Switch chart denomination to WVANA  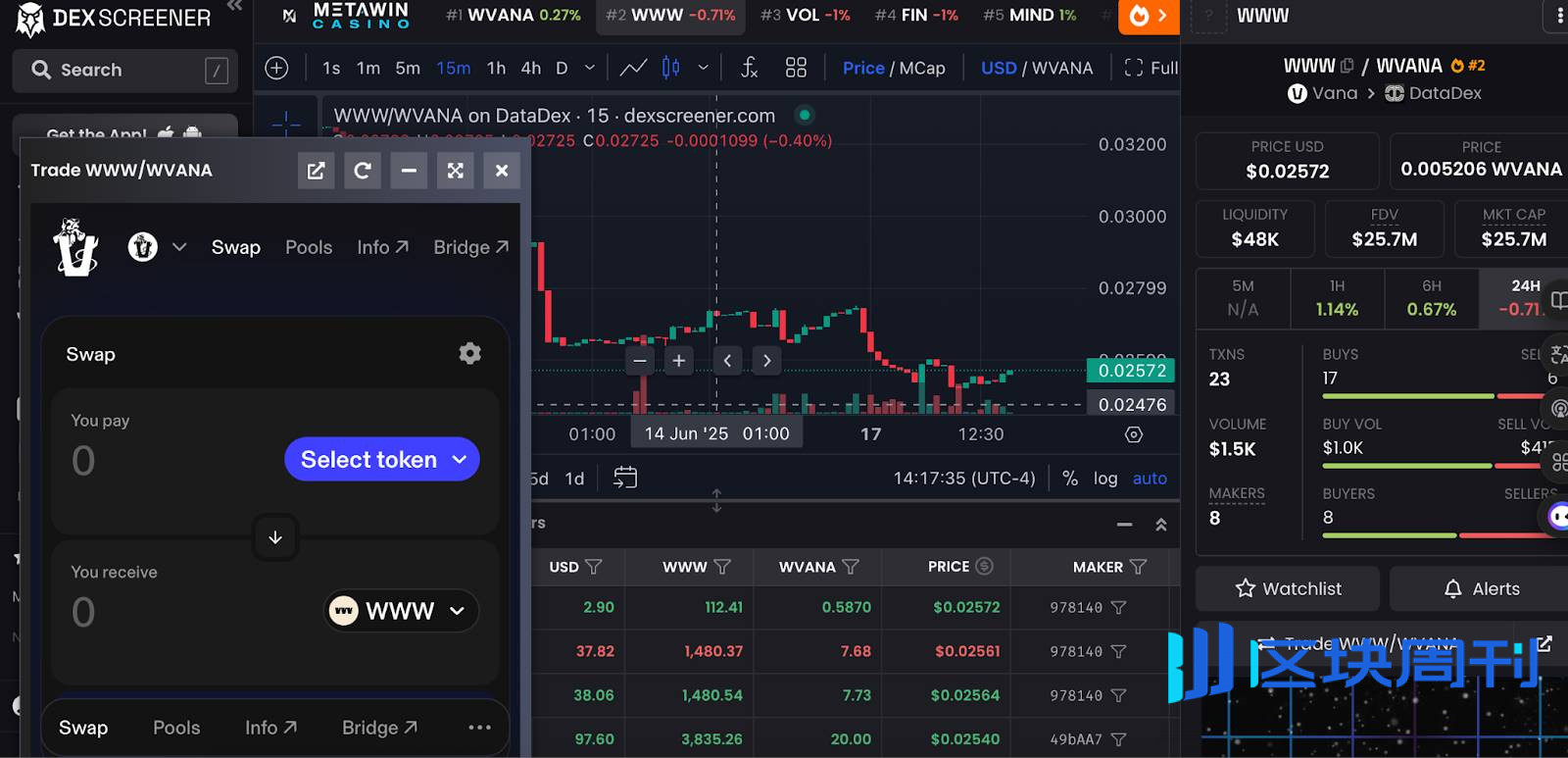point(1062,68)
